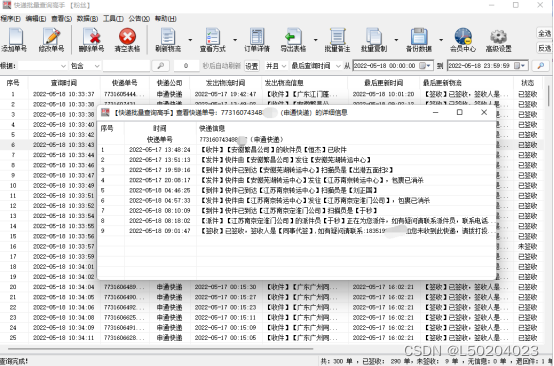The image size is (554, 366).
Task: Click the 查看方式 view mode icon
Action: point(213,37)
